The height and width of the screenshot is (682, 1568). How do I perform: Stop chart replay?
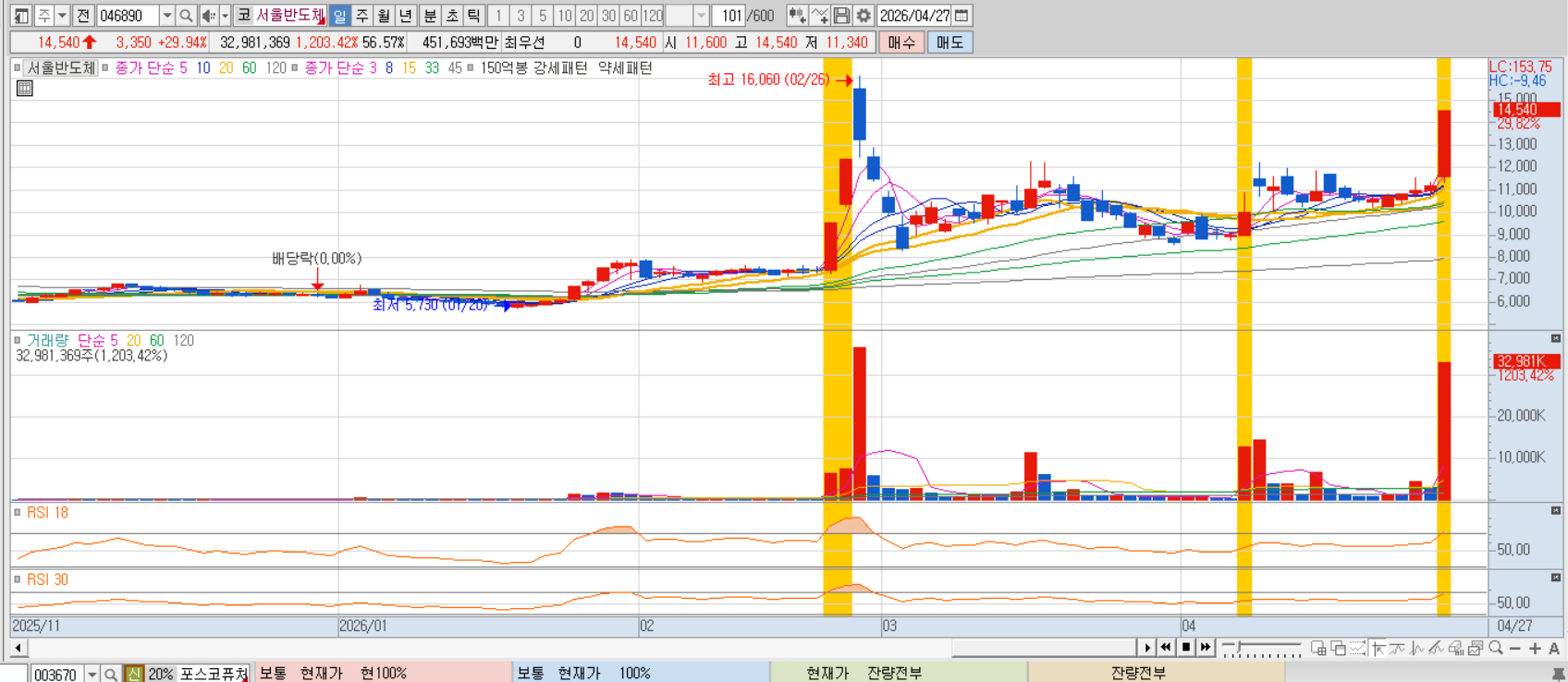pos(1186,648)
